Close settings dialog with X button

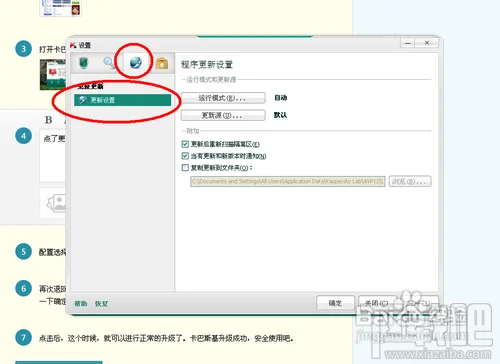tap(427, 43)
